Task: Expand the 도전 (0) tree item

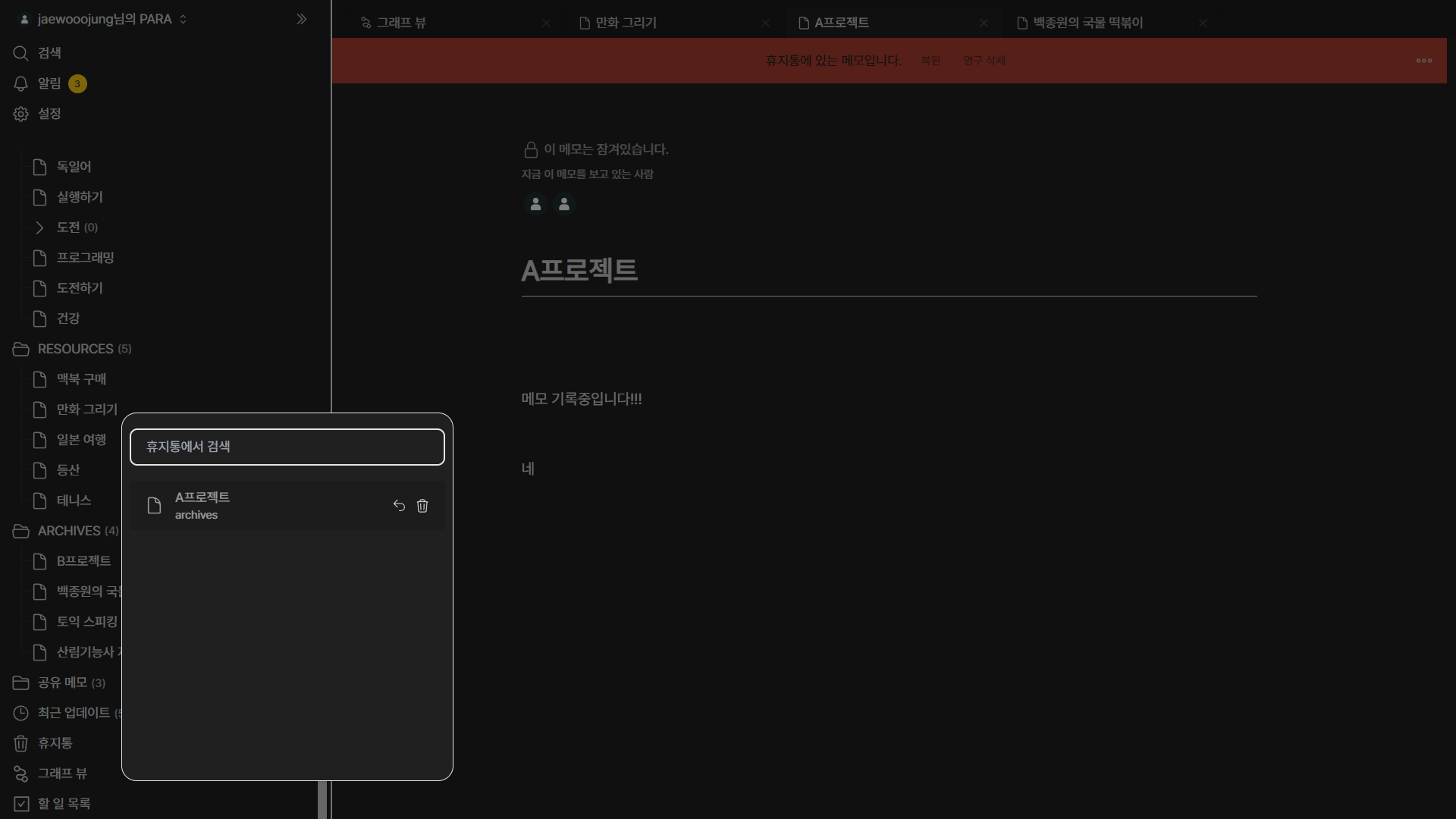Action: [40, 227]
